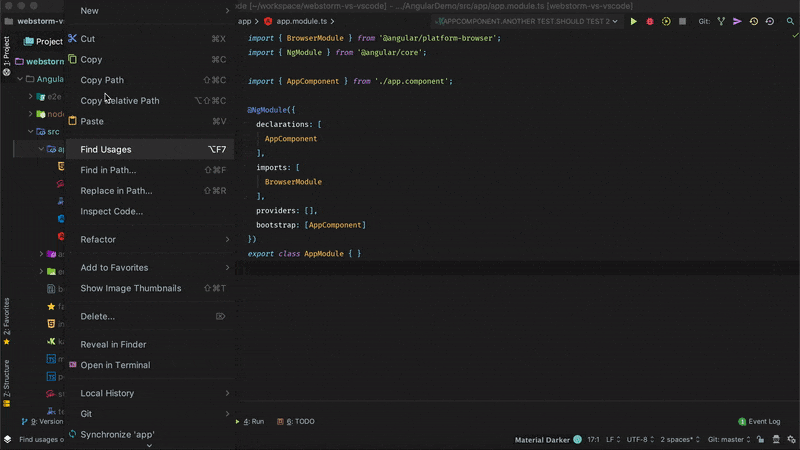Click the Synchronize refresh icon
Image resolution: width=800 pixels, height=450 pixels.
[x=72, y=434]
